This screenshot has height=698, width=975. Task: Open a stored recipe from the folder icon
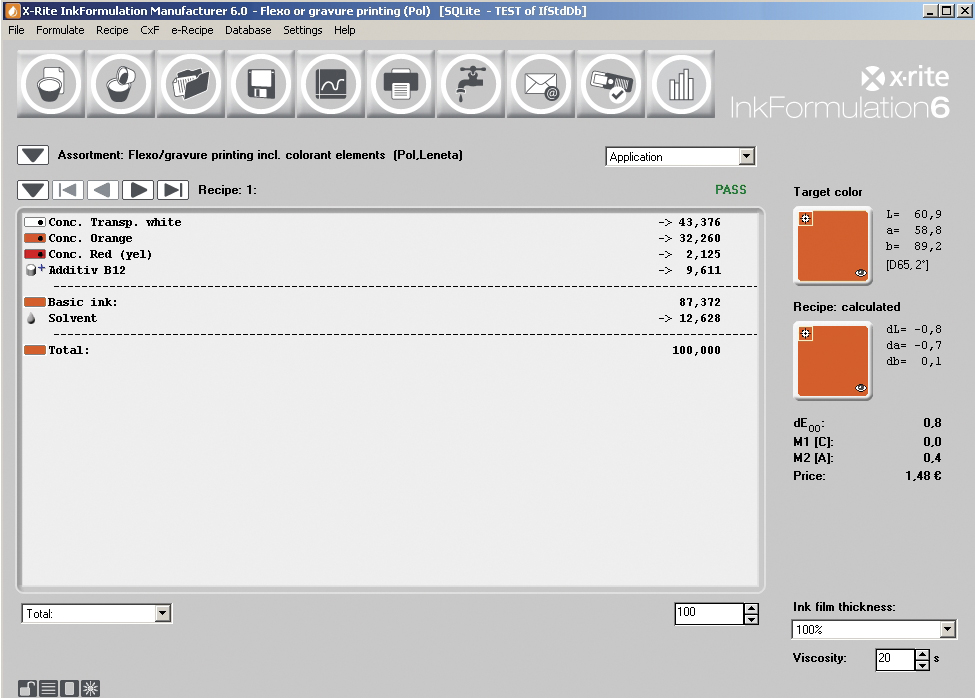coord(190,84)
